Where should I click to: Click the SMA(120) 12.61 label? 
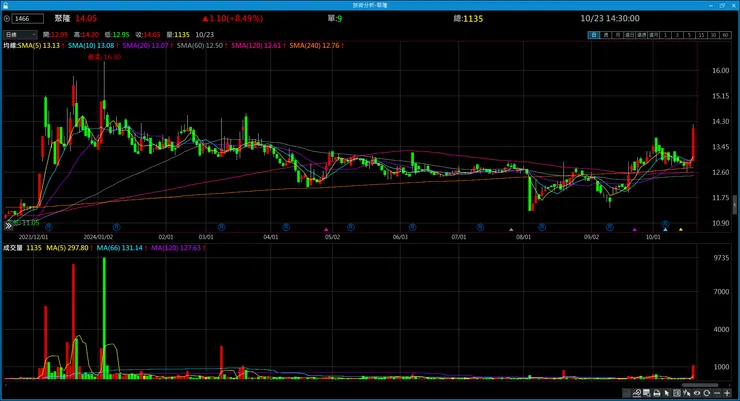[256, 46]
